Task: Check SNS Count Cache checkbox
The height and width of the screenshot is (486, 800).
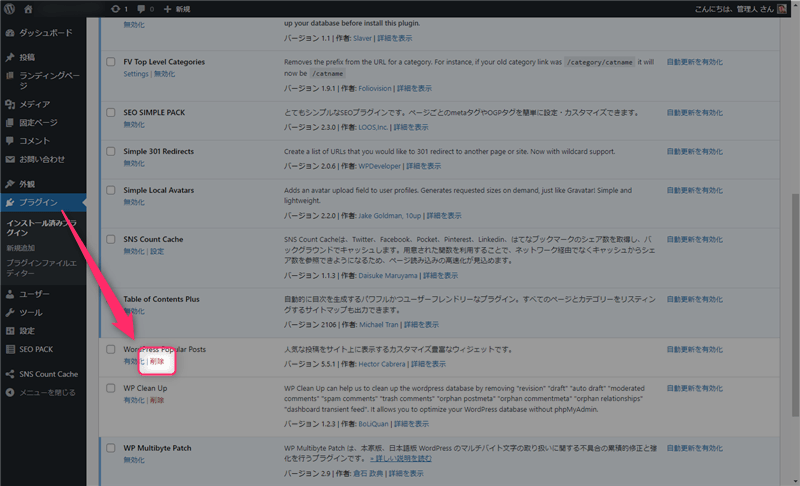Action: [x=111, y=239]
